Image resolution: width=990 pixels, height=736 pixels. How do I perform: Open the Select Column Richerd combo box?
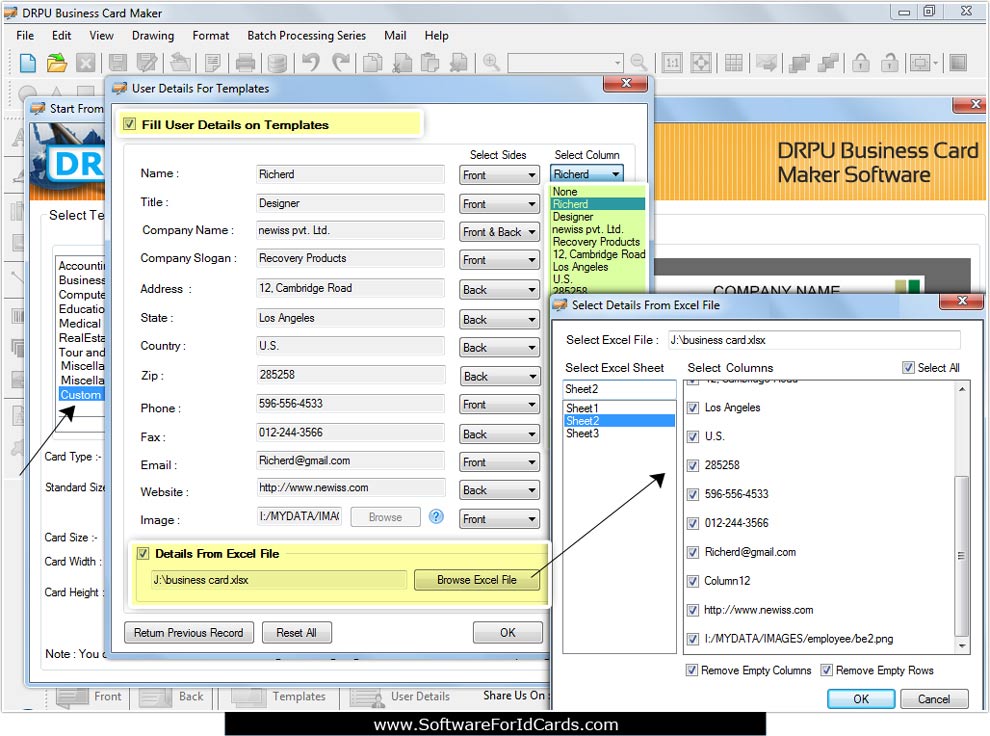[x=587, y=174]
